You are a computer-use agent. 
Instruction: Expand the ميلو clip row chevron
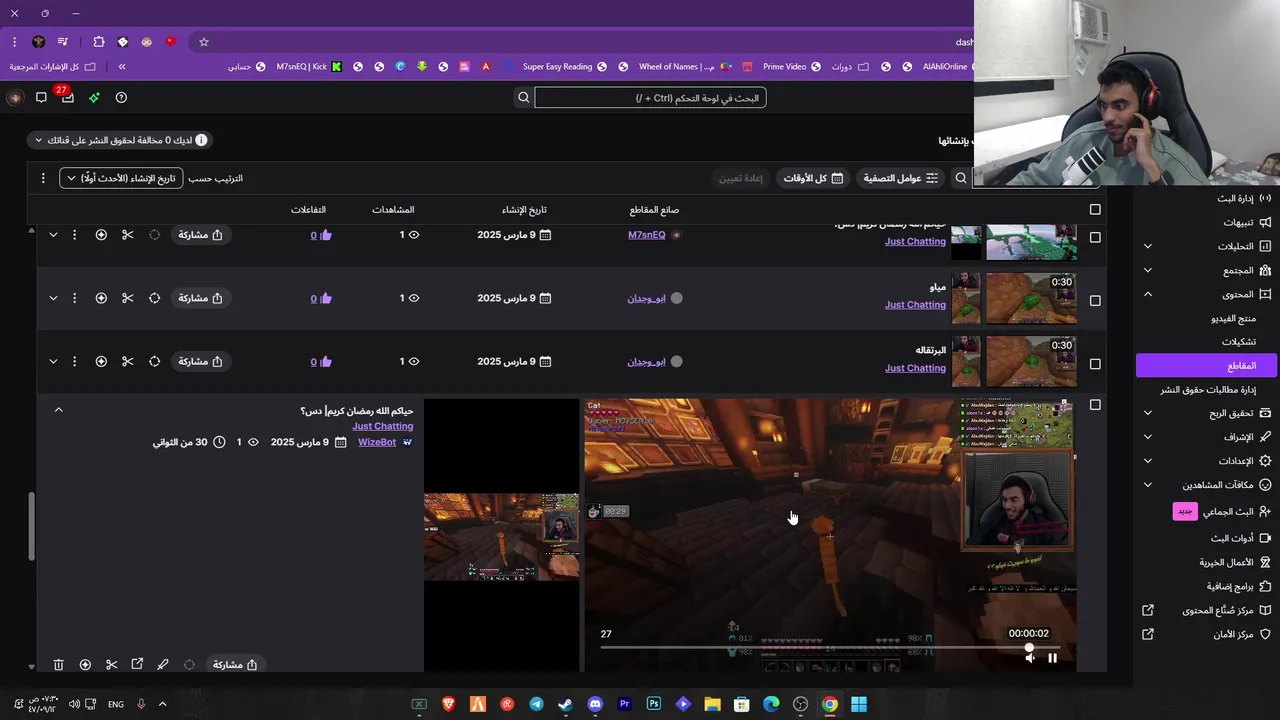point(53,298)
